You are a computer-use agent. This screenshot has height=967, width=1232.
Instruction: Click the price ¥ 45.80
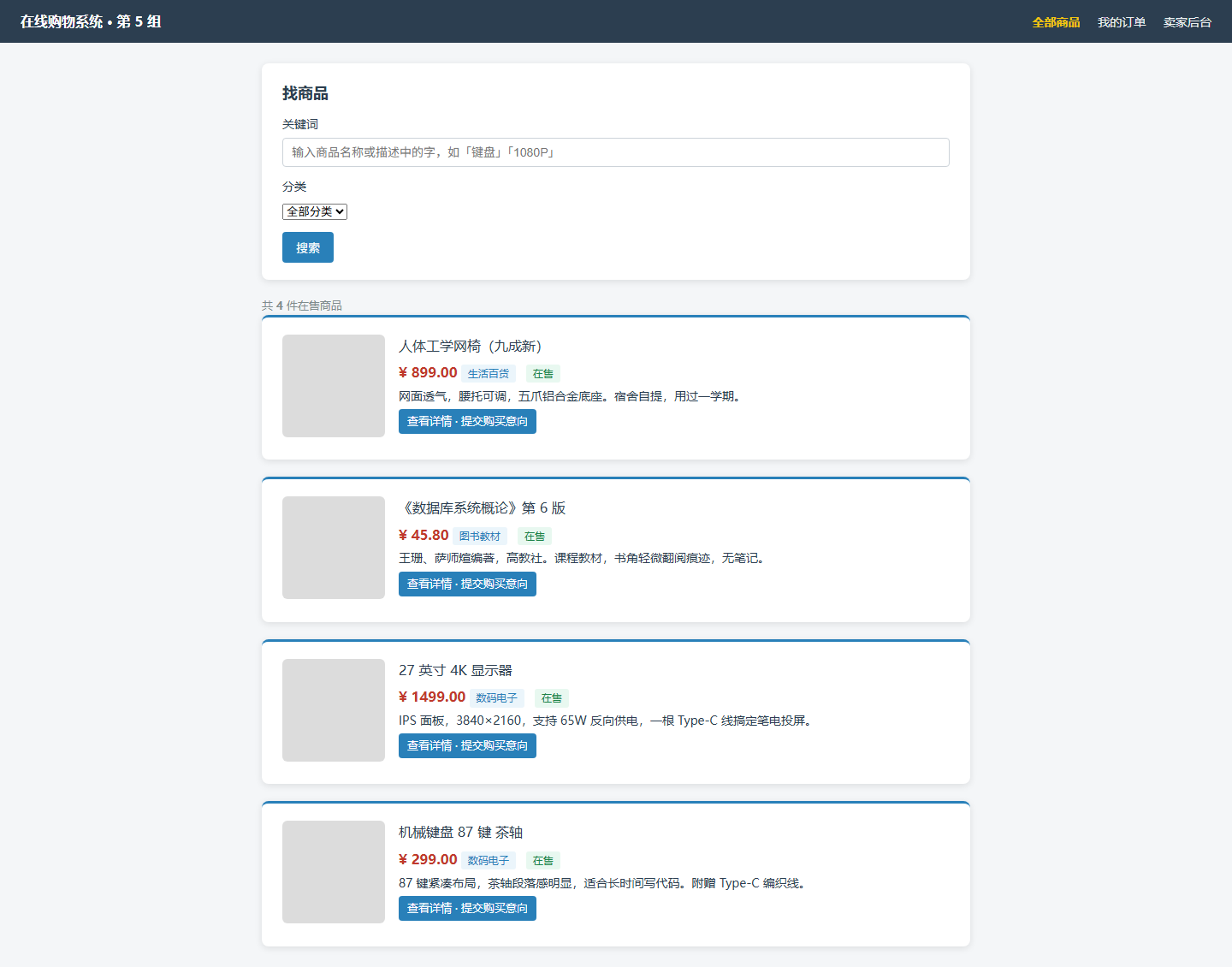pyautogui.click(x=423, y=536)
